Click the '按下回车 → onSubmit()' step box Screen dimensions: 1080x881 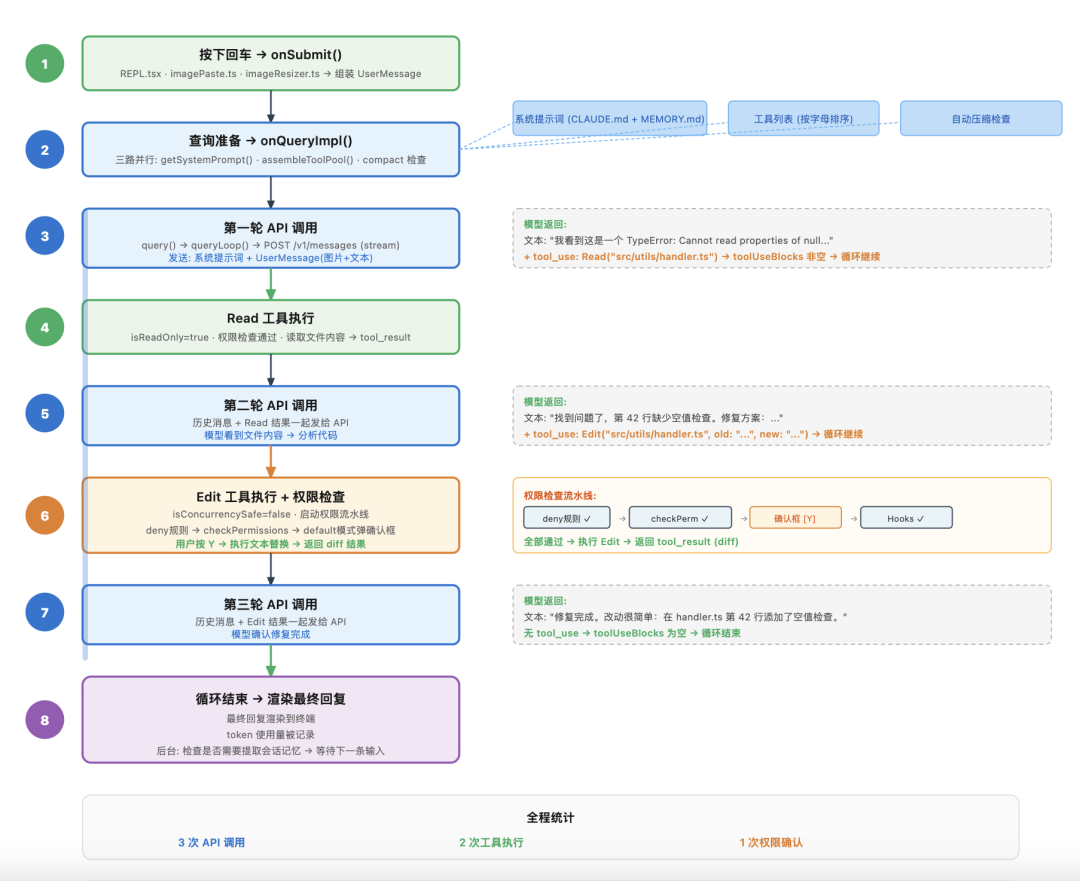270,63
